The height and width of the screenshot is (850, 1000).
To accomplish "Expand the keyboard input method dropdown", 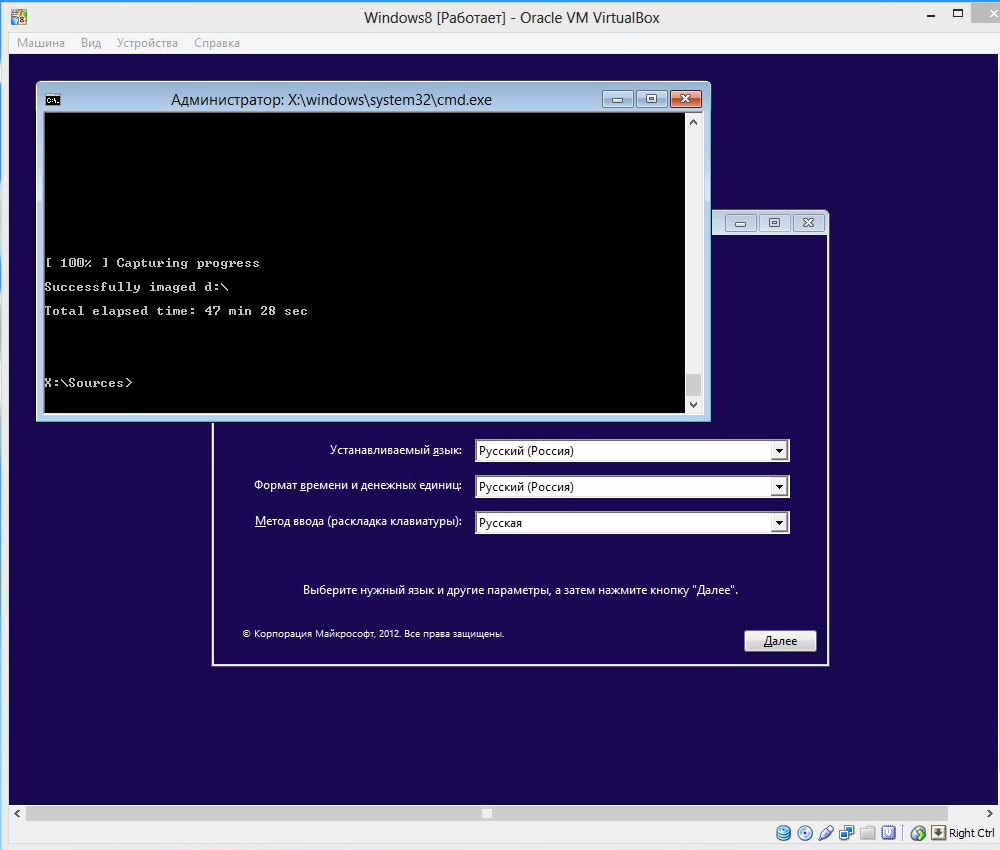I will (780, 523).
